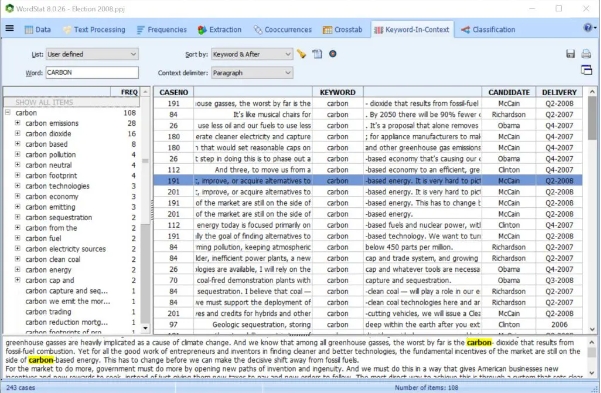
Task: Click the SHOW ALL ITEMS button
Action: point(71,102)
